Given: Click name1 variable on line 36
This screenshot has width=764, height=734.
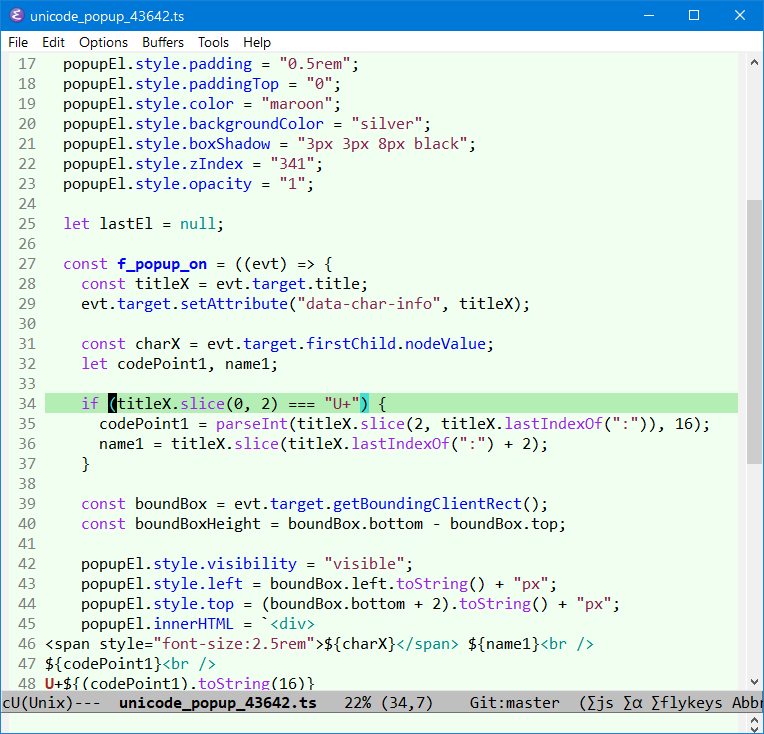Looking at the screenshot, I should point(121,444).
